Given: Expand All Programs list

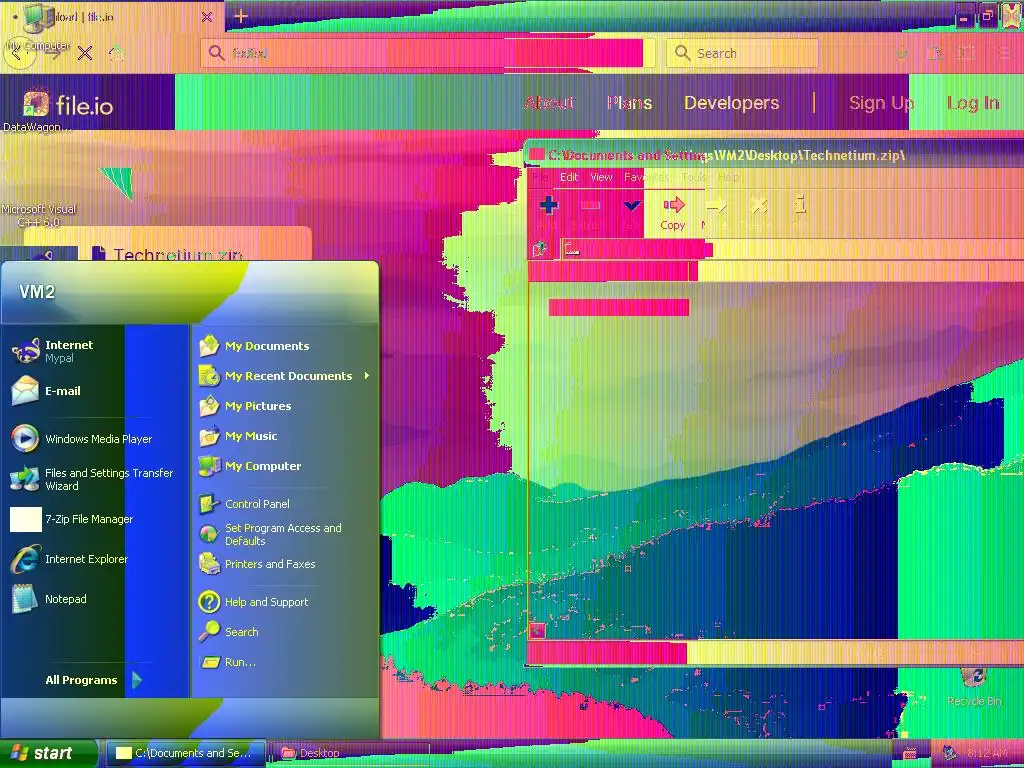Looking at the screenshot, I should click(93, 680).
